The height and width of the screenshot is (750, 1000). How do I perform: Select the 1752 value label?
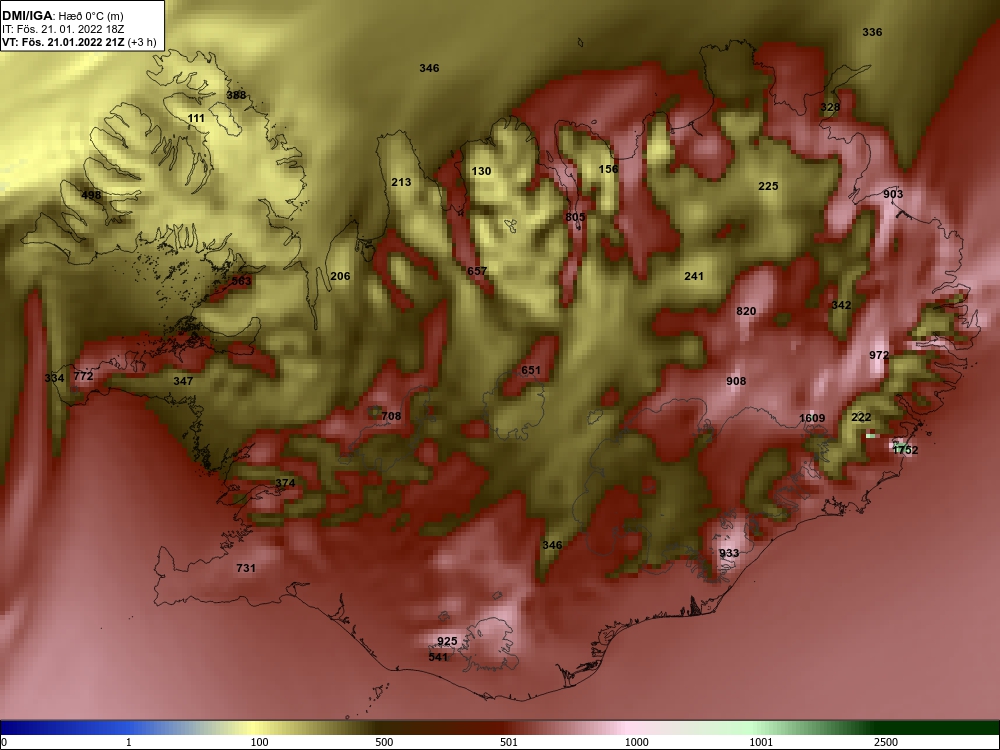[x=905, y=450]
